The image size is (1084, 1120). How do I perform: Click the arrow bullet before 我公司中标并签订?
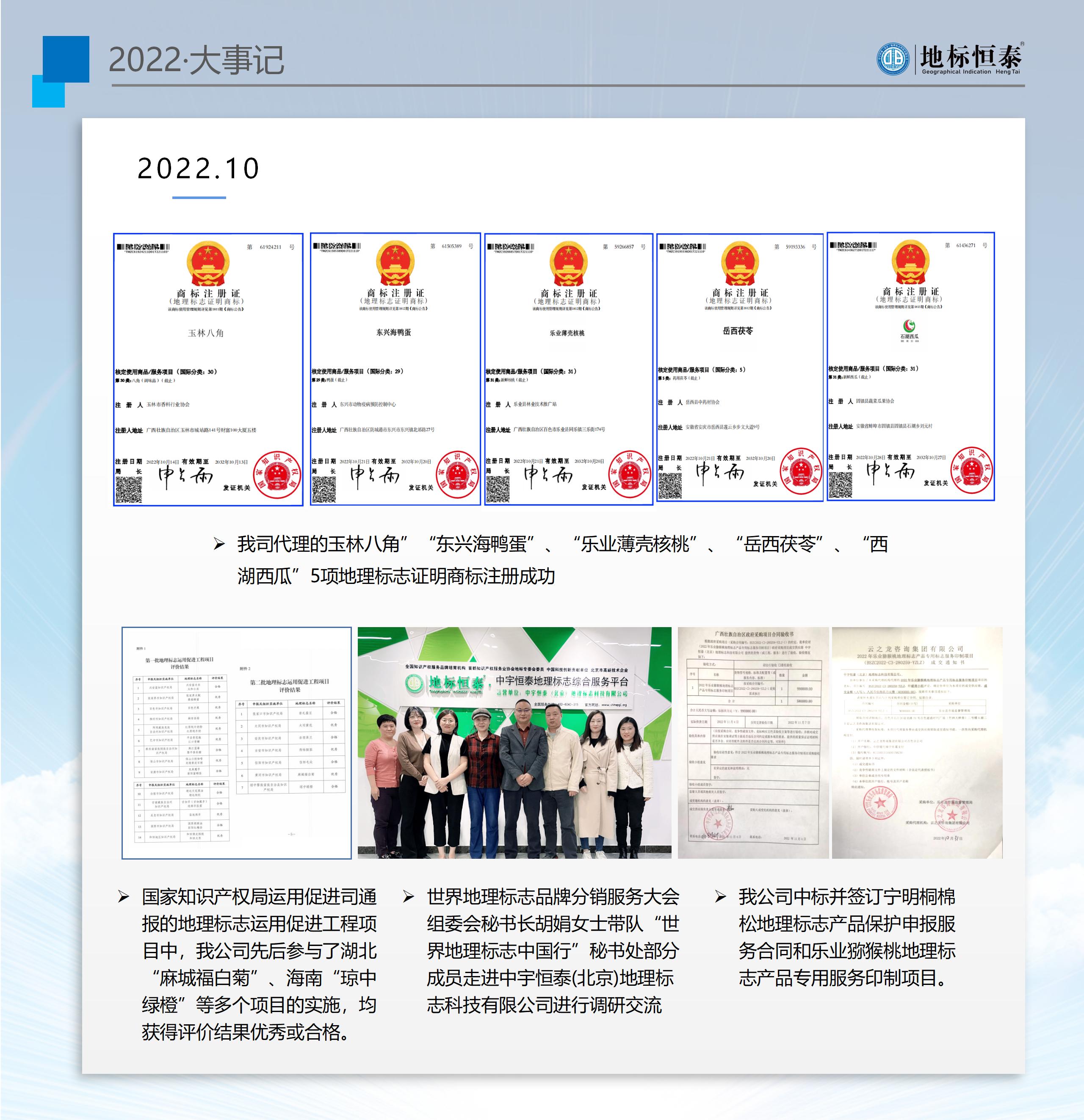721,896
